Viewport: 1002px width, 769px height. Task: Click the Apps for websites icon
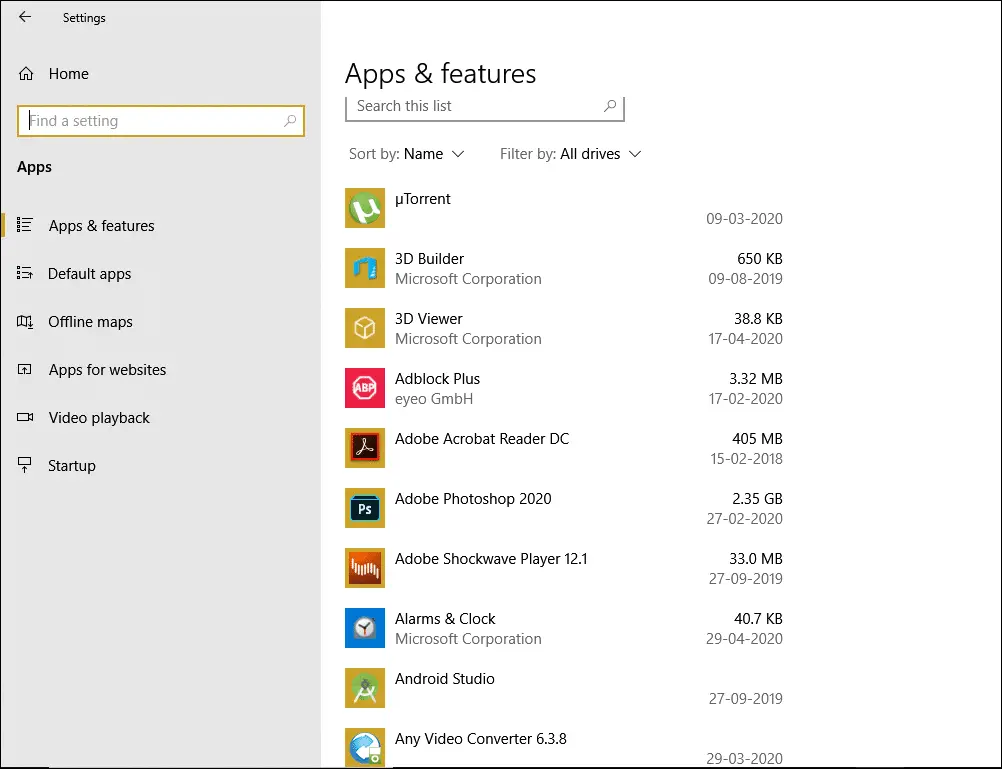point(24,369)
